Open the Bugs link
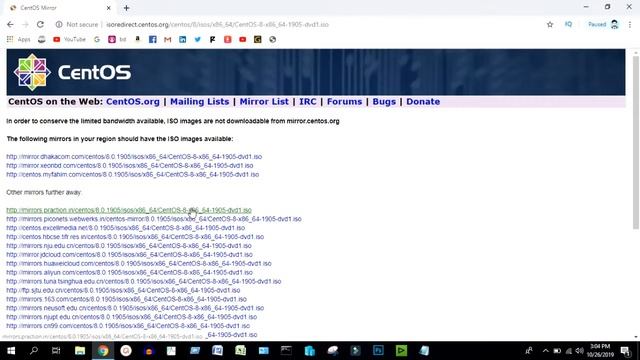The height and width of the screenshot is (360, 640). tap(384, 102)
